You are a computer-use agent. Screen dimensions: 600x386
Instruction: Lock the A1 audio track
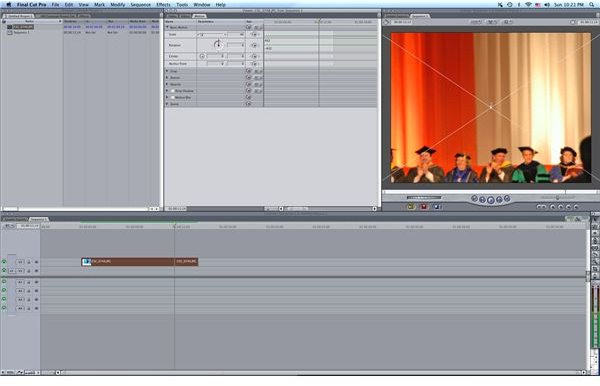click(x=29, y=282)
